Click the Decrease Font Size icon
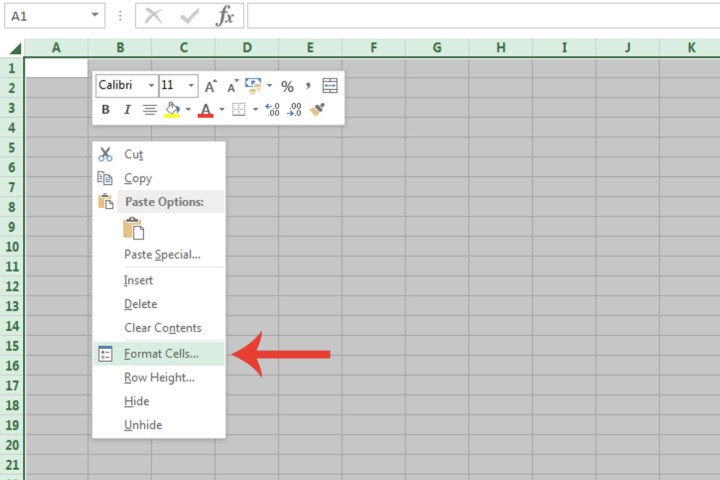Screen dimensions: 720x480 tap(232, 86)
